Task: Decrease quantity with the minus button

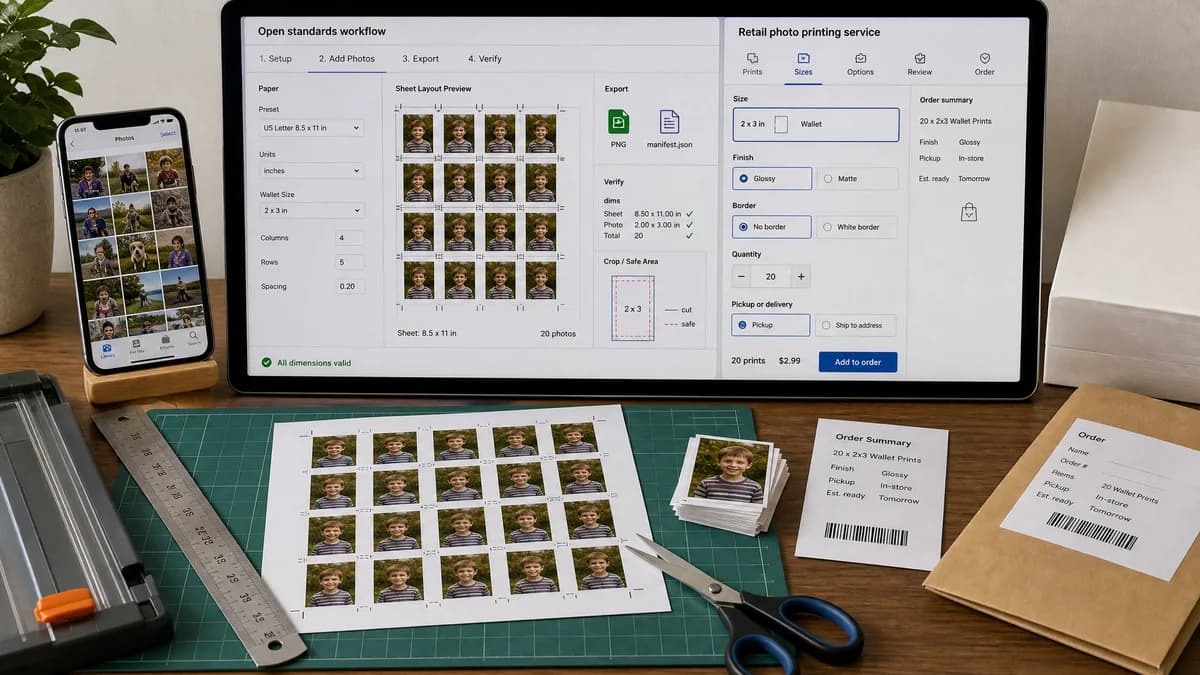Action: pyautogui.click(x=741, y=277)
